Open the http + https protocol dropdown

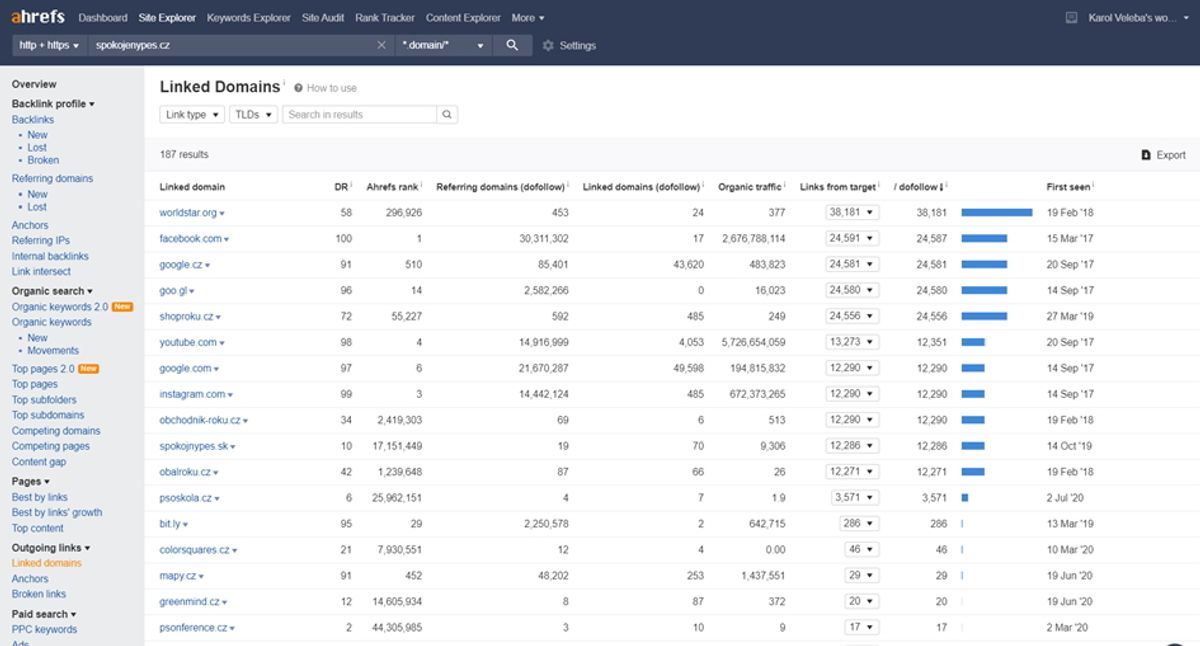coord(49,45)
